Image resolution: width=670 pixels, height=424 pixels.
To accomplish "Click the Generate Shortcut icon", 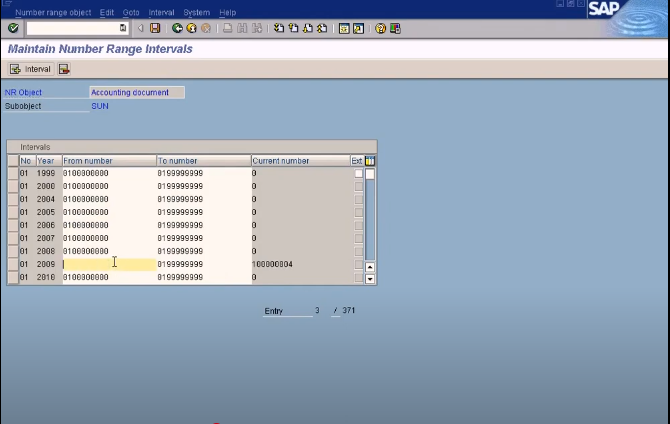I will [x=359, y=28].
